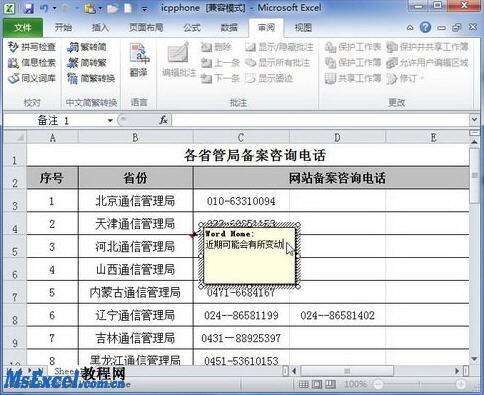Click the vertical scrollbar down arrow
484x395 pixels.
click(475, 359)
